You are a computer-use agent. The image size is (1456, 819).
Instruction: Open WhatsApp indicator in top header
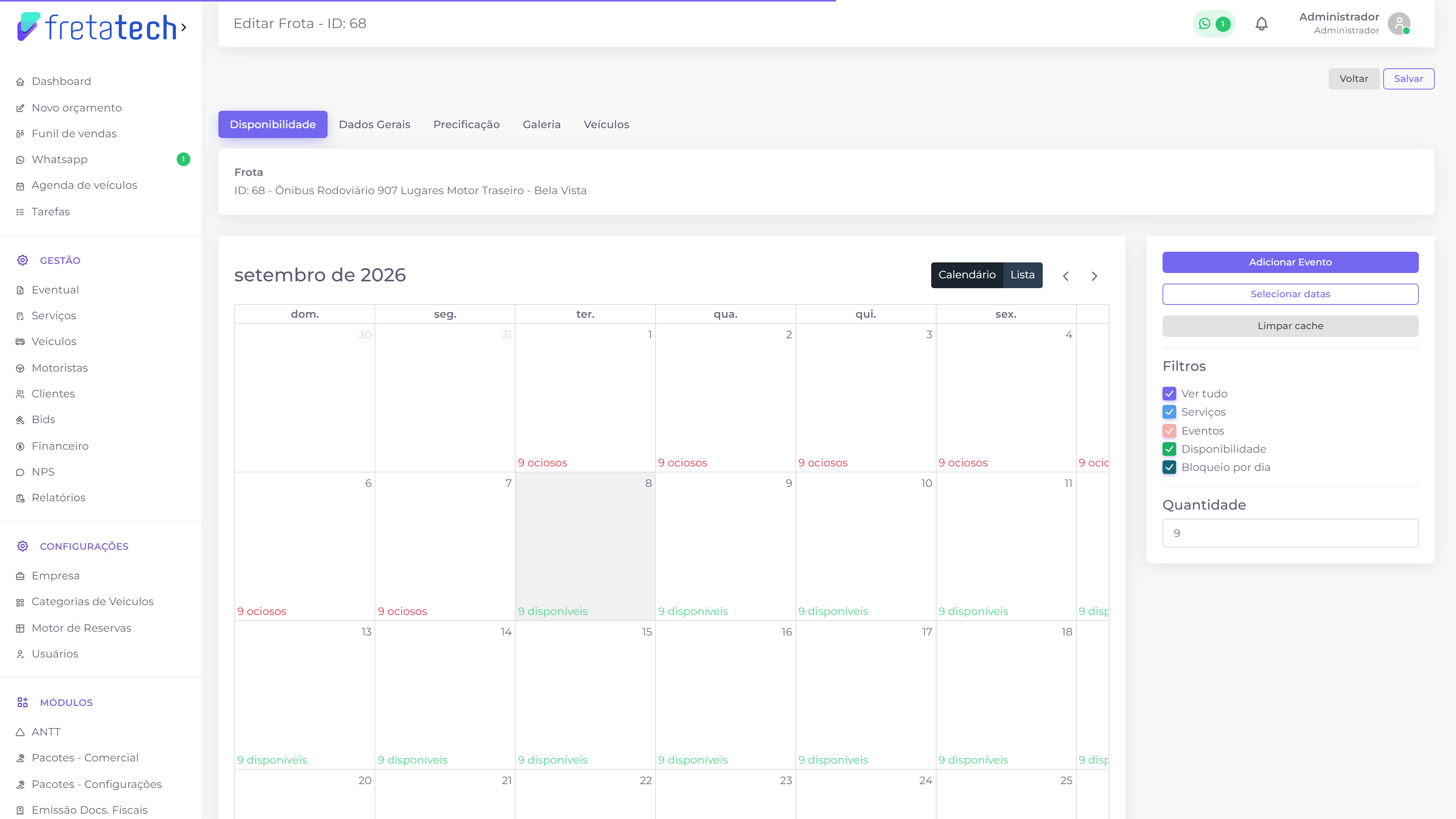point(1214,24)
